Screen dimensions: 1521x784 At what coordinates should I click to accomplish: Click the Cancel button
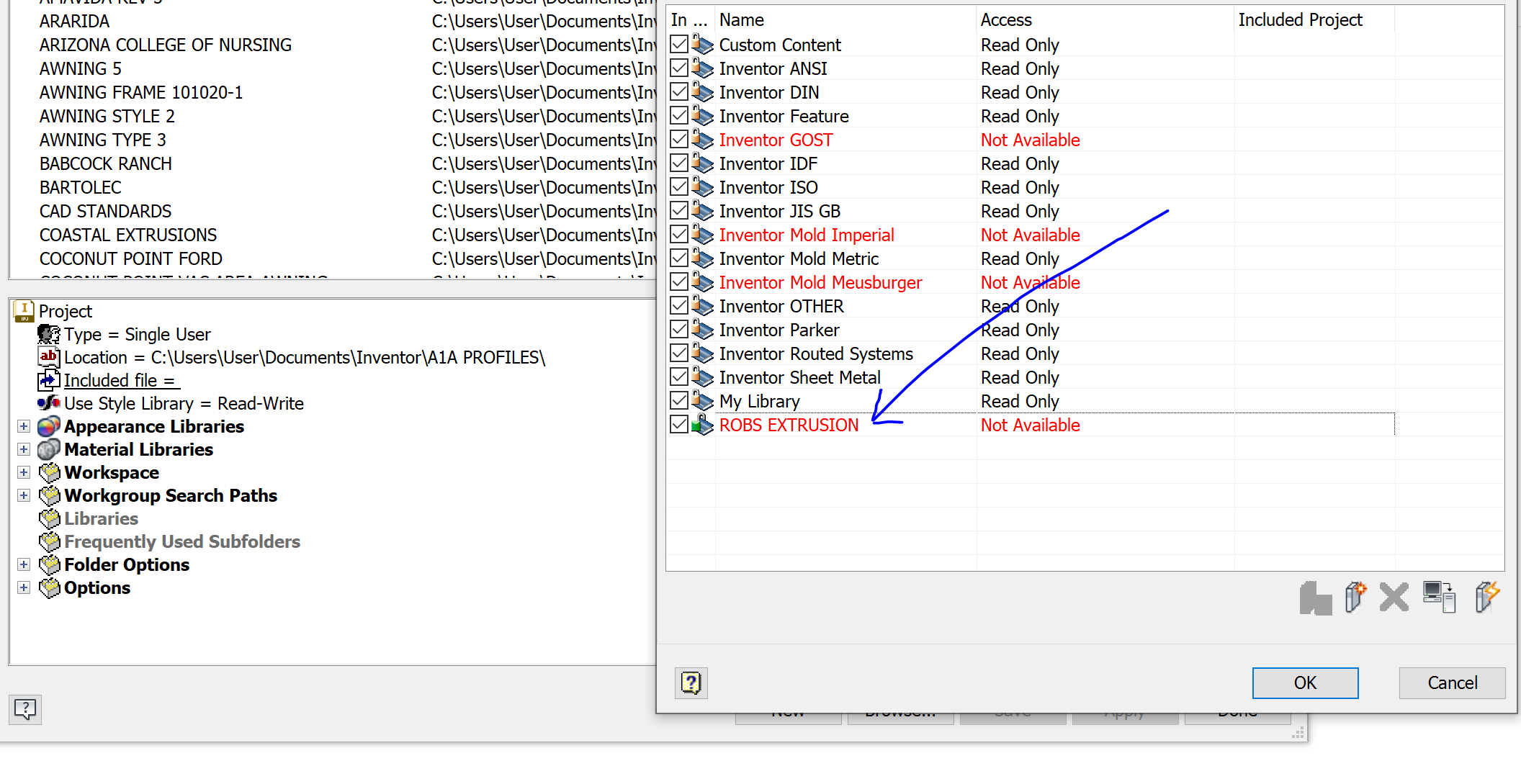point(1452,682)
